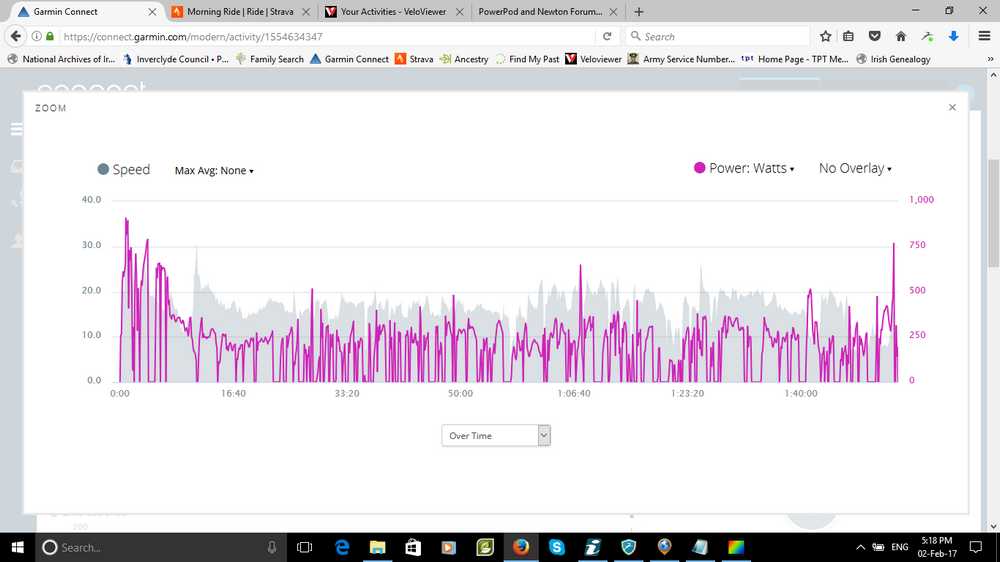Click the browser Search box
This screenshot has width=1000, height=562.
click(717, 36)
